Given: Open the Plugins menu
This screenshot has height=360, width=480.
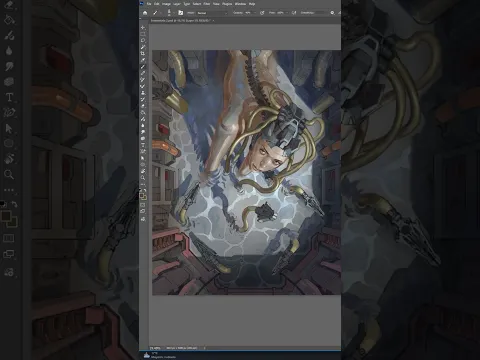Looking at the screenshot, I should click(227, 4).
